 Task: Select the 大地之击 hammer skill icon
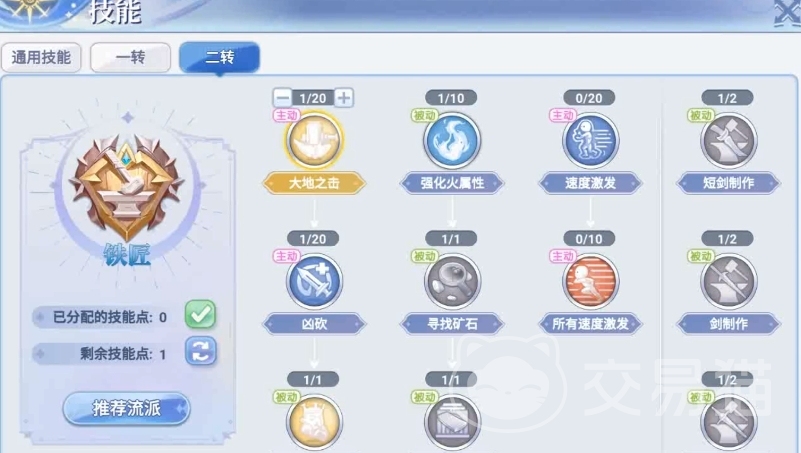tap(314, 140)
